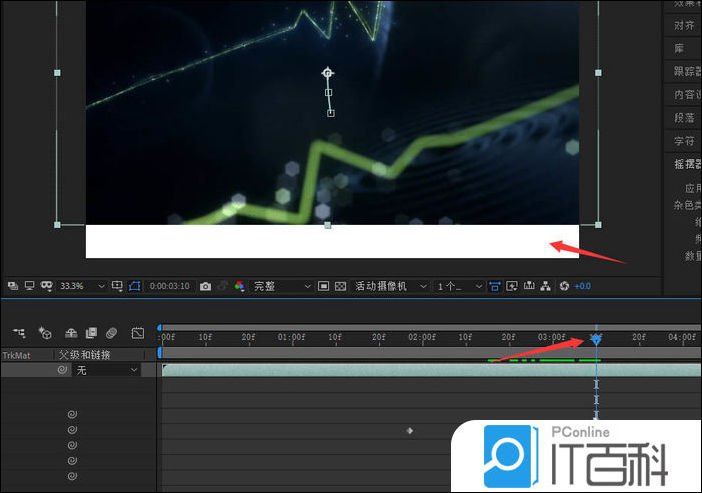Select the teal layer duration bar
This screenshot has width=702, height=493.
(x=432, y=370)
